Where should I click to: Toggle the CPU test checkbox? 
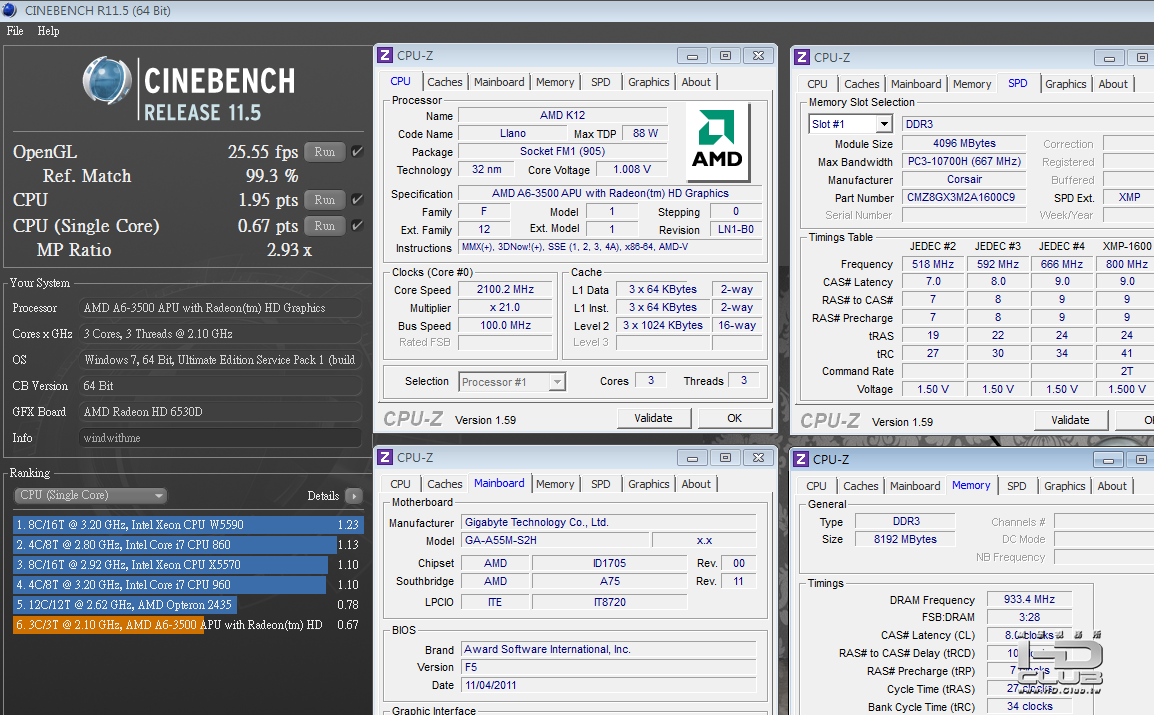[x=357, y=199]
